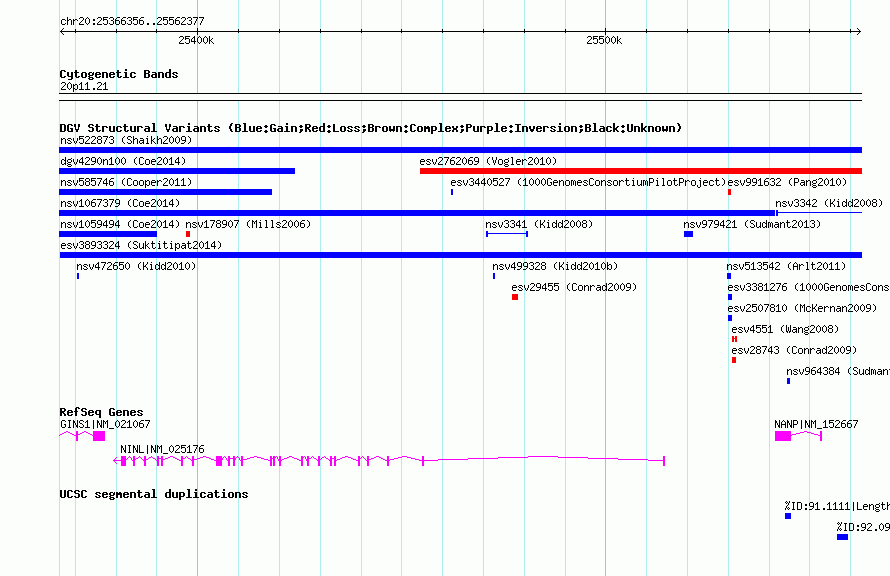Click the %ID:91.1111 segmental duplication label
Viewport: 890px width, 576px height.
pyautogui.click(x=837, y=506)
